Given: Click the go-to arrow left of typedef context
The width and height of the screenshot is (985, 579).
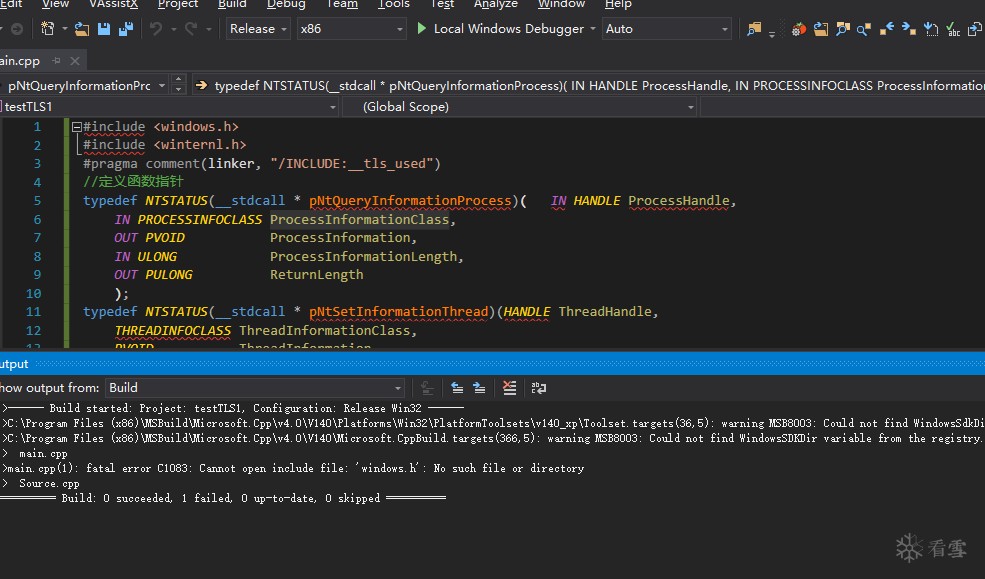Looking at the screenshot, I should click(201, 85).
